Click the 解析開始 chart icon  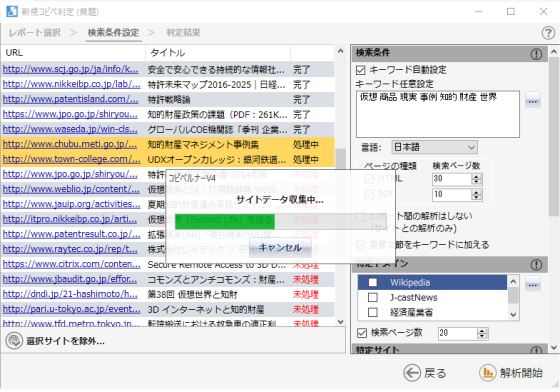[488, 373]
